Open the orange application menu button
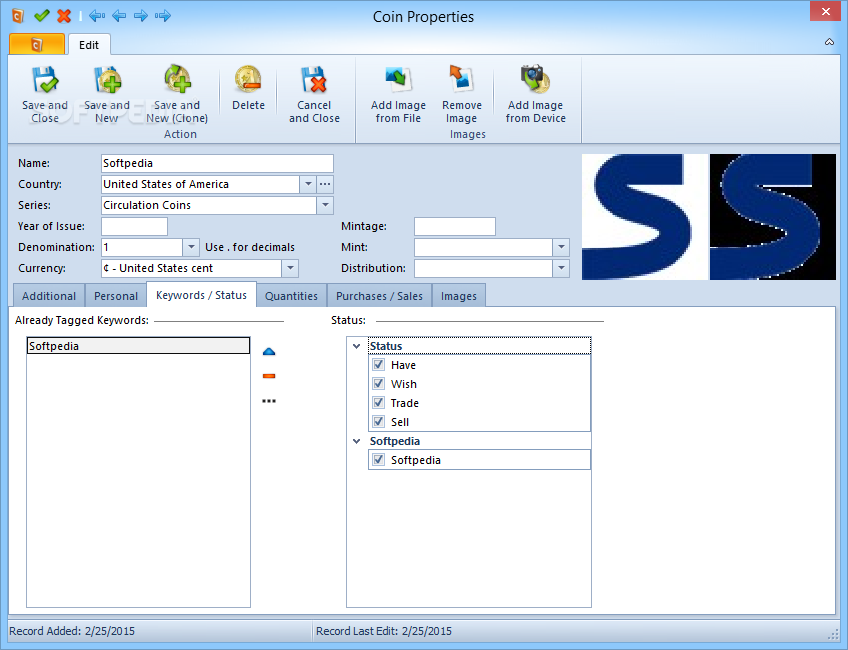 [37, 44]
